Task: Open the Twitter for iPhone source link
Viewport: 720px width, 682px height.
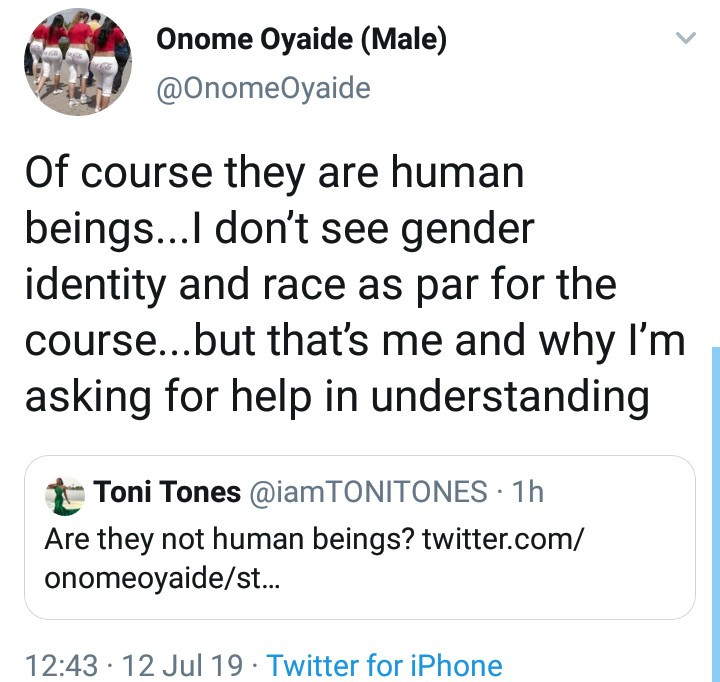Action: pos(385,664)
